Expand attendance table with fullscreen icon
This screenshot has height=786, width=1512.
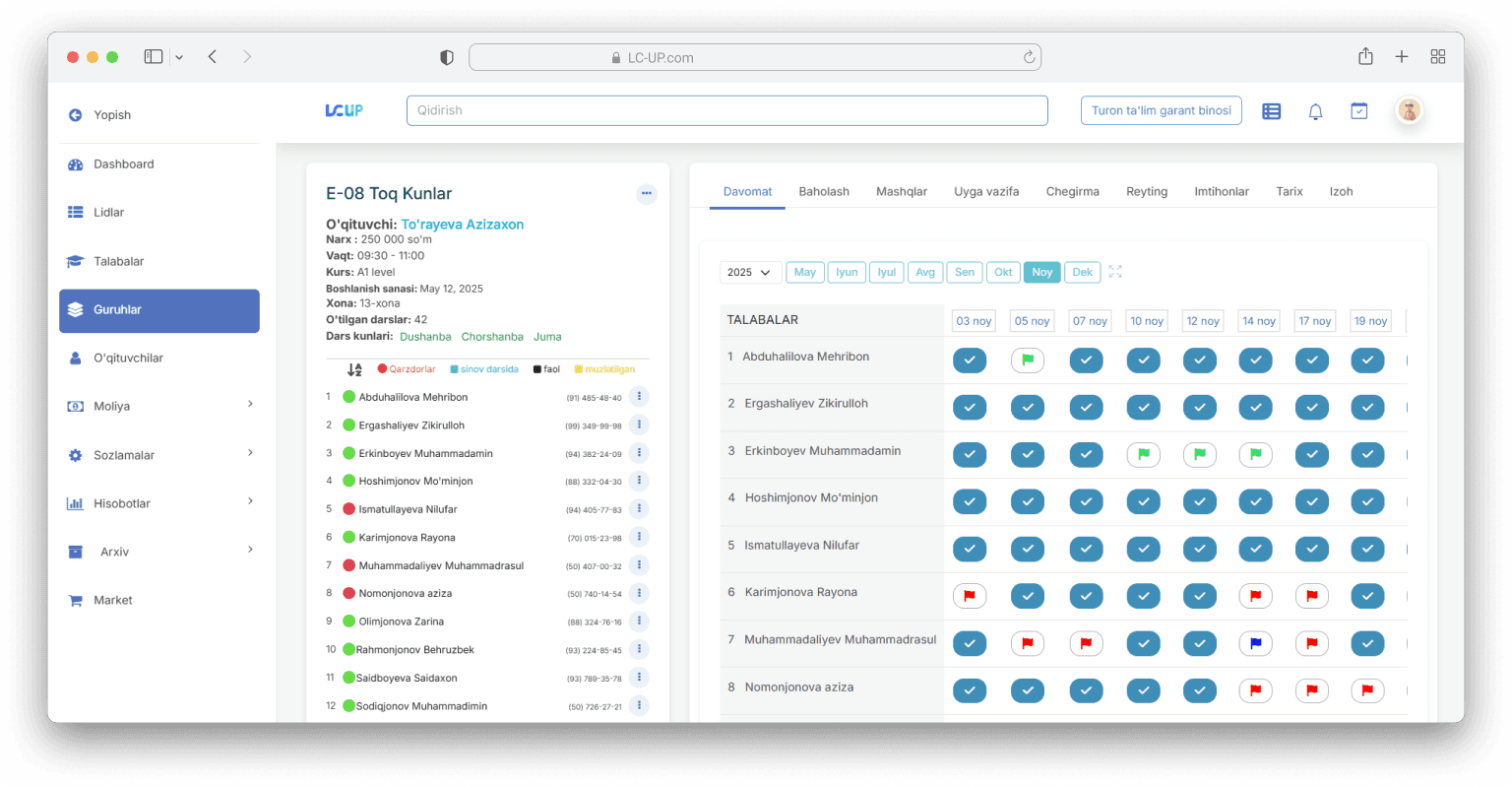[x=1115, y=272]
